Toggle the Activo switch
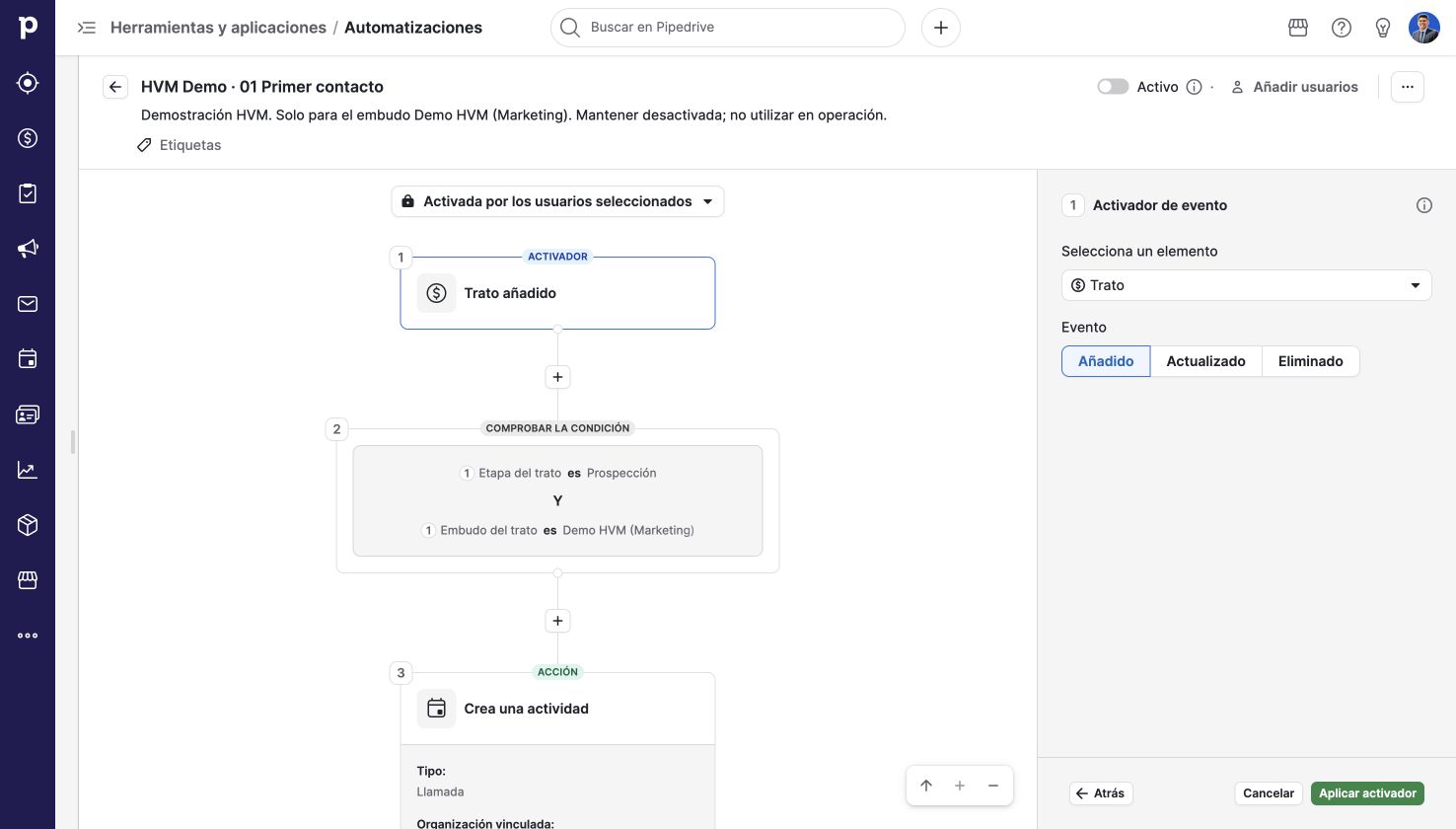 [x=1113, y=87]
